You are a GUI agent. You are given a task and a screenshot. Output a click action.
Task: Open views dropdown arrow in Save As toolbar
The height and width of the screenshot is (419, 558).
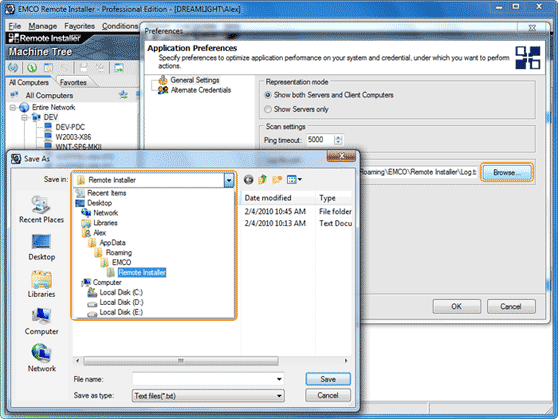click(300, 179)
